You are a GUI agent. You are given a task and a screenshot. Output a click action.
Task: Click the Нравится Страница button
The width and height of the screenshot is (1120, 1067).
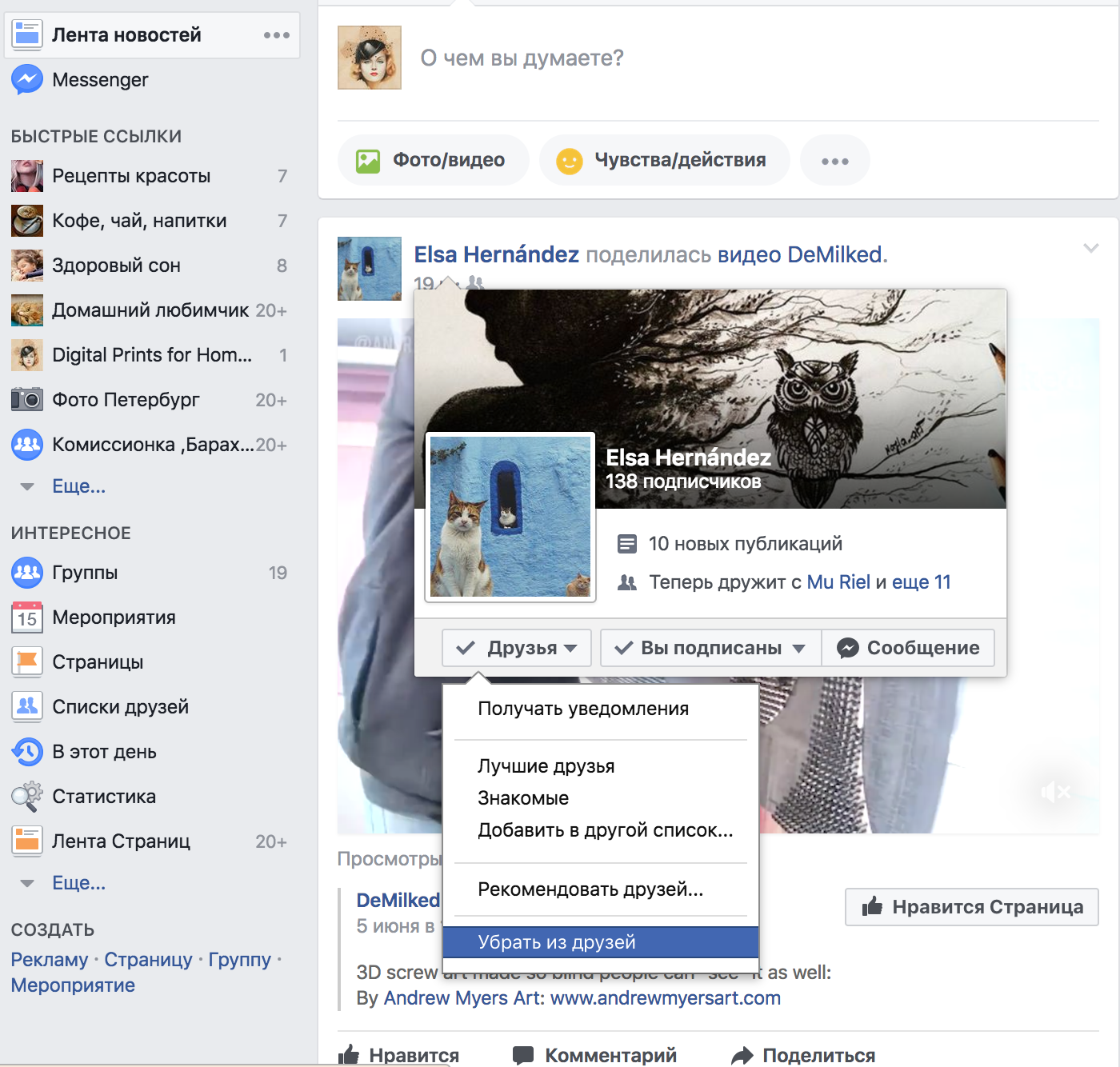972,907
